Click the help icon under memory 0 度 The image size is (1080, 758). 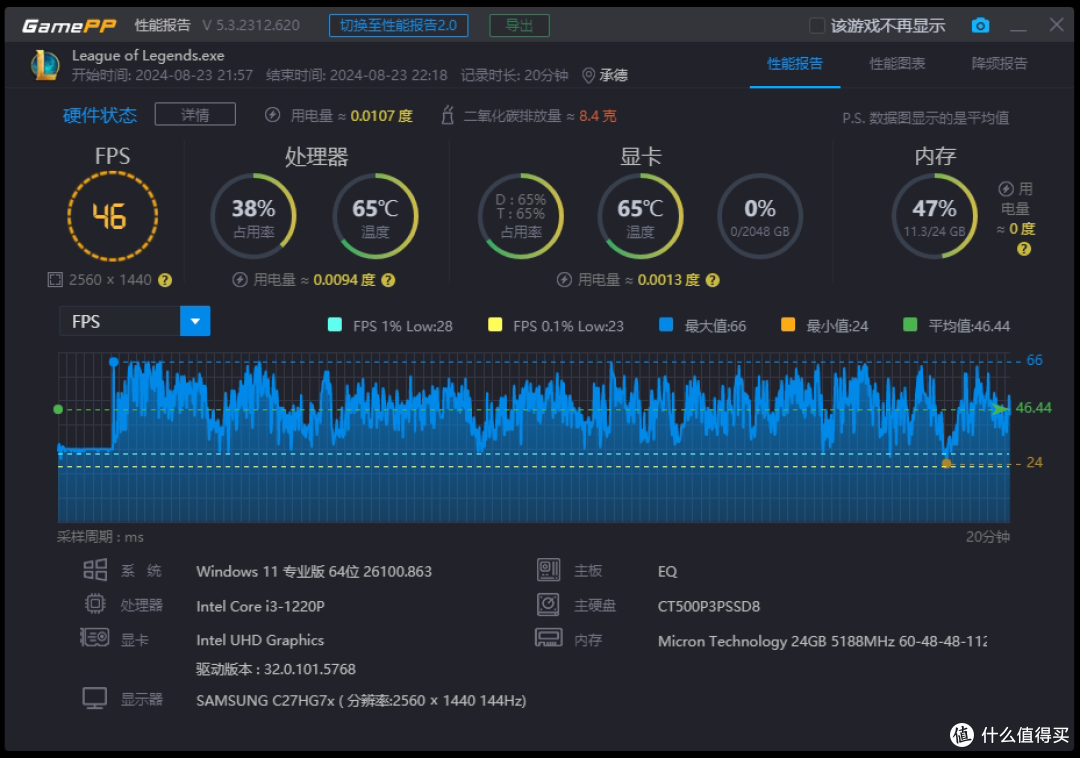[1024, 249]
